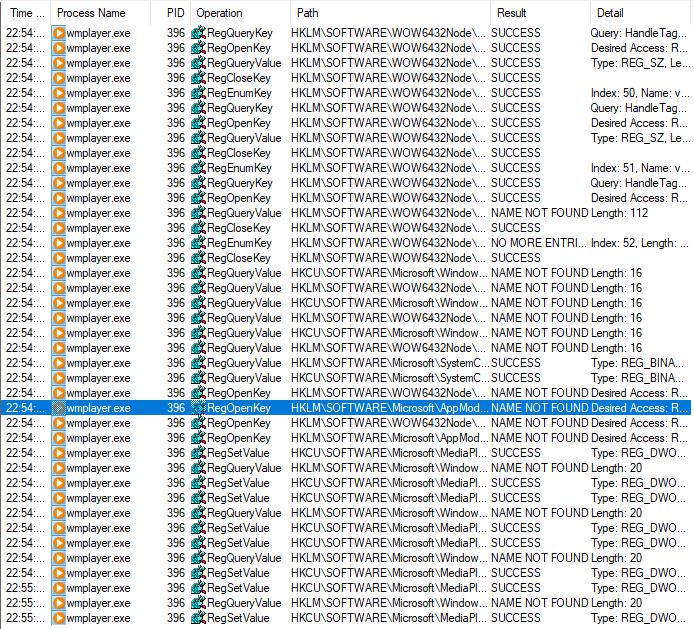694x629 pixels.
Task: Select 'Length: 20' in the 22:55 row
Action: tap(616, 603)
